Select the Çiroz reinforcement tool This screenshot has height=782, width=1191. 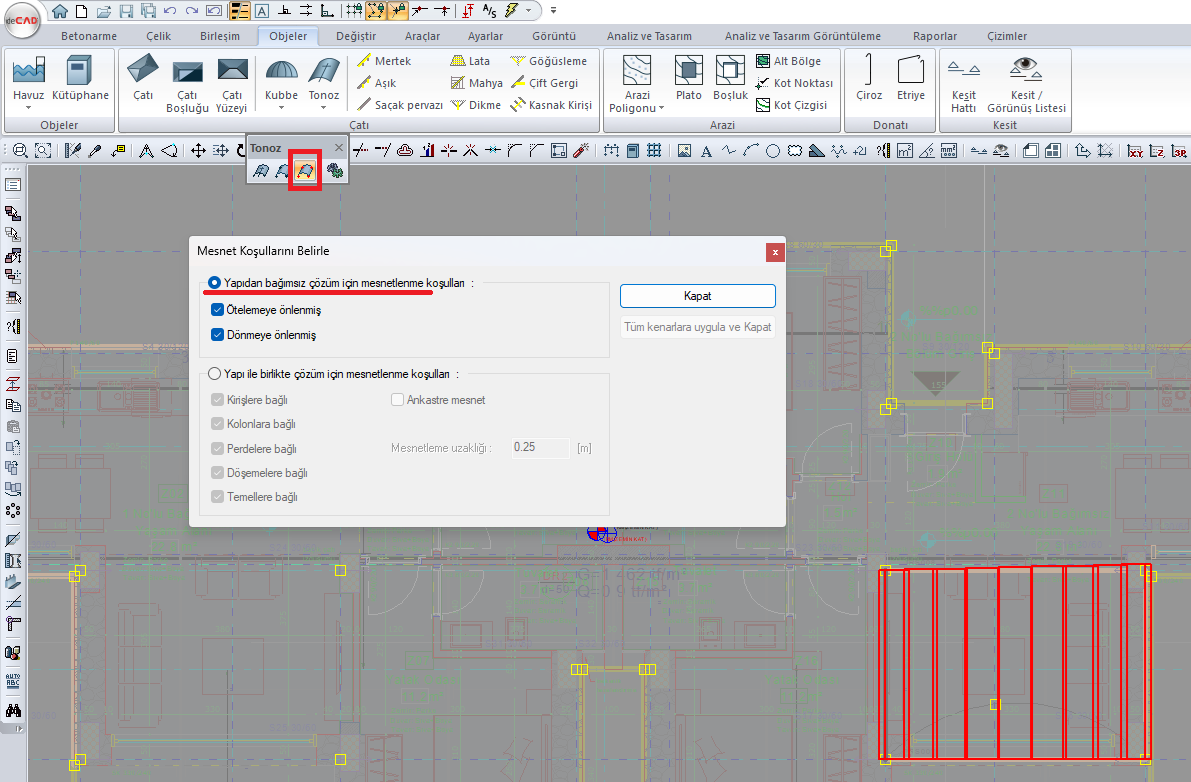pos(869,78)
